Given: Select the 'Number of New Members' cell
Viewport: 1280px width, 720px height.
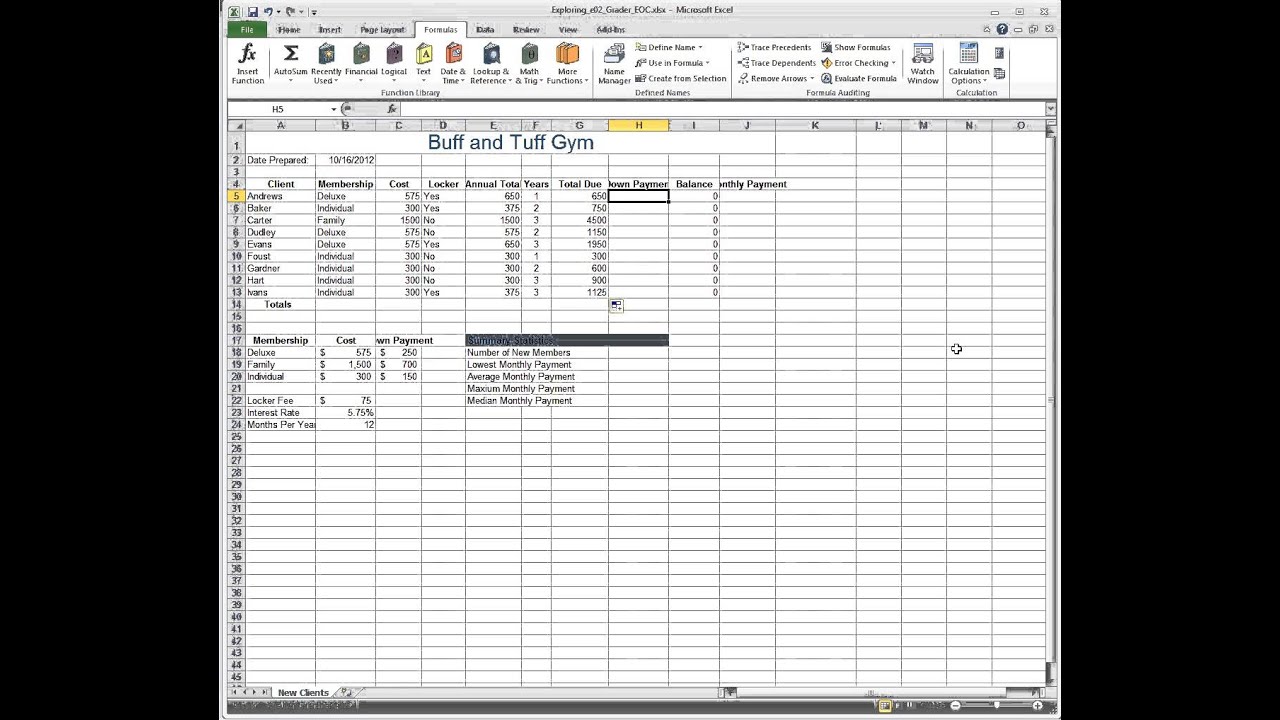Looking at the screenshot, I should pyautogui.click(x=518, y=352).
